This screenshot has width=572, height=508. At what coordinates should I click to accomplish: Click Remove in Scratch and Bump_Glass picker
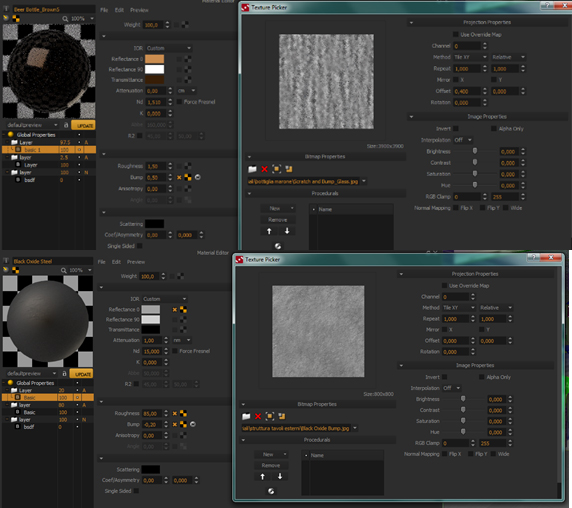pyautogui.click(x=278, y=220)
